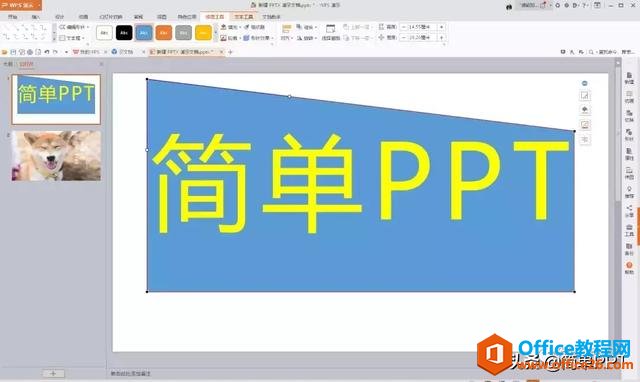Apply the yellow Abc shape style
Screen dimensions: 640x382
point(203,33)
